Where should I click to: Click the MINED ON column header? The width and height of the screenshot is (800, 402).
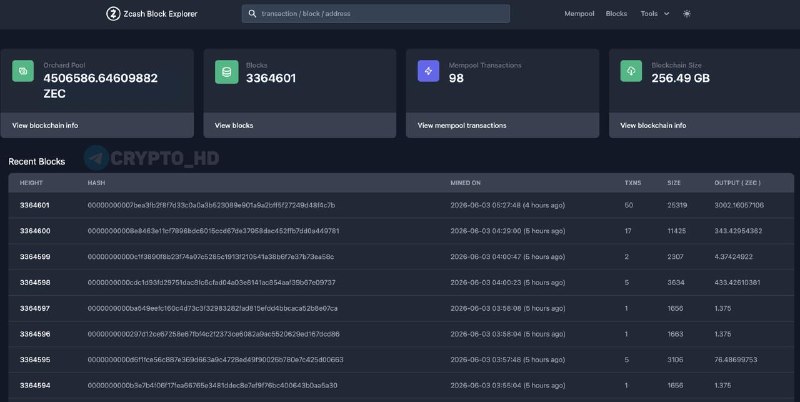tap(465, 183)
